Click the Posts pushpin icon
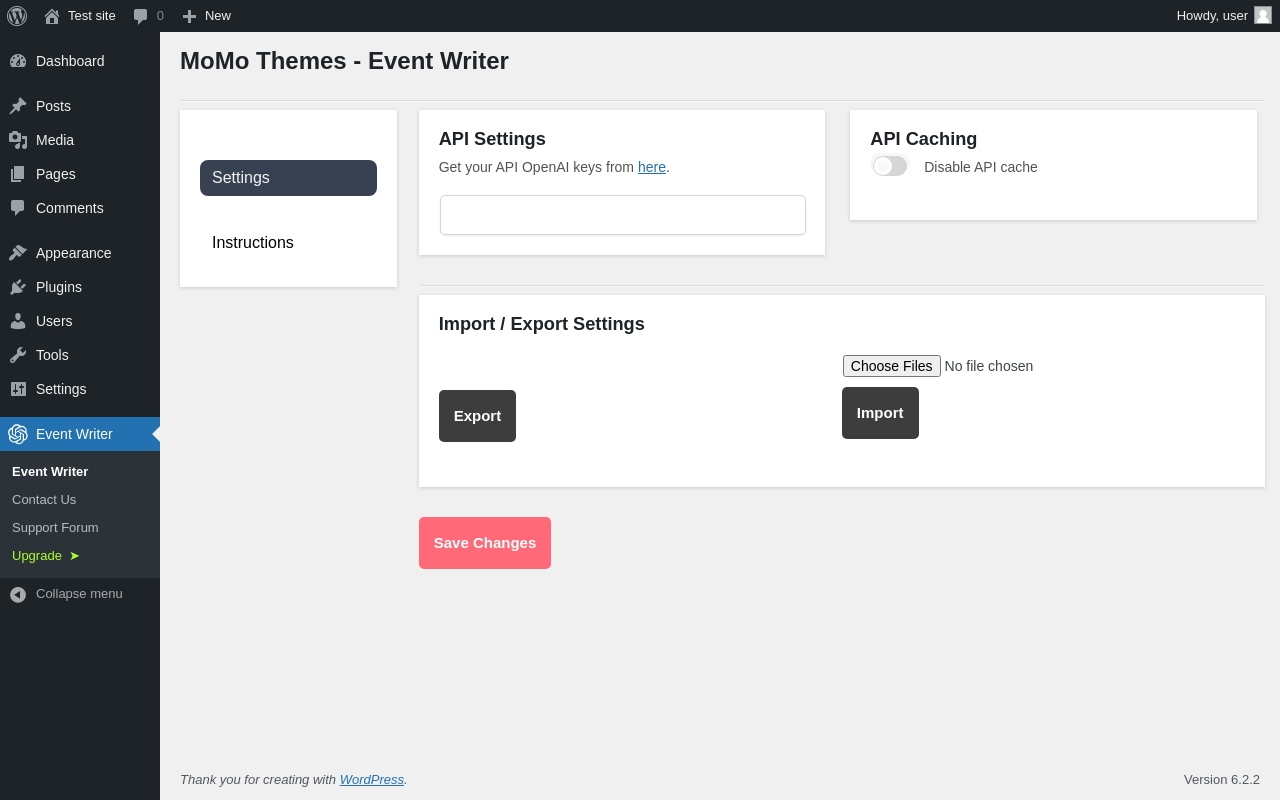The height and width of the screenshot is (800, 1280). 18,106
